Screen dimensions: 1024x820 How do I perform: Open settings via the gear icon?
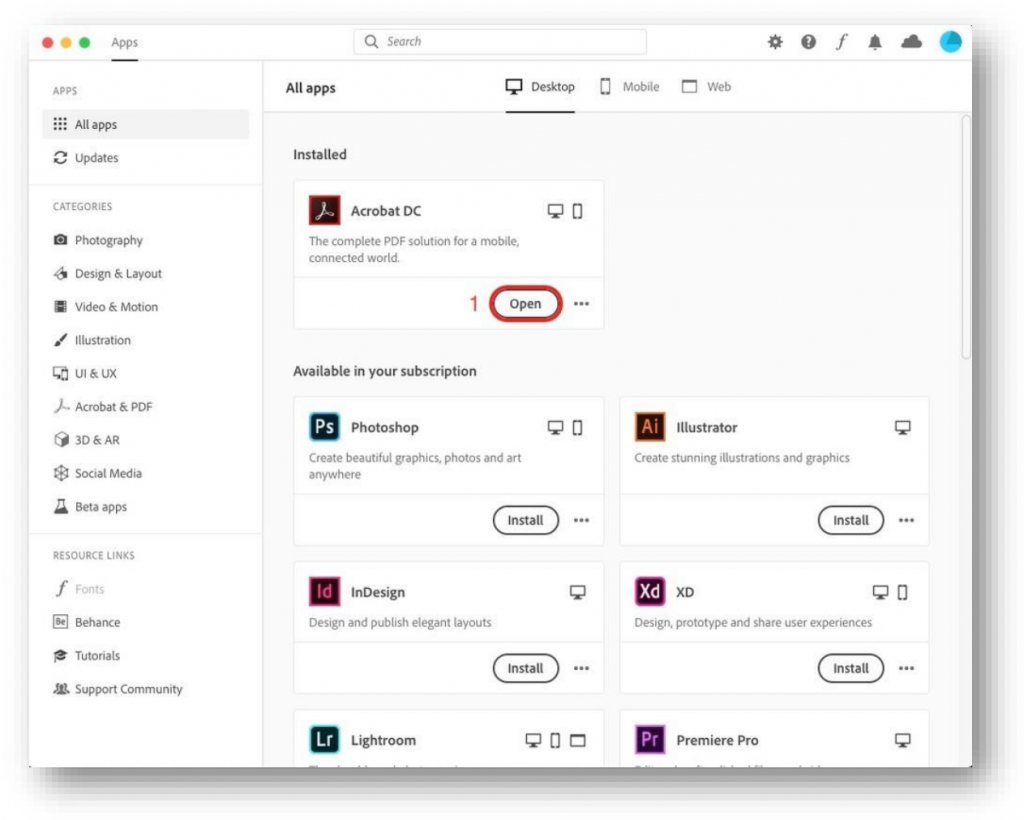click(x=775, y=42)
